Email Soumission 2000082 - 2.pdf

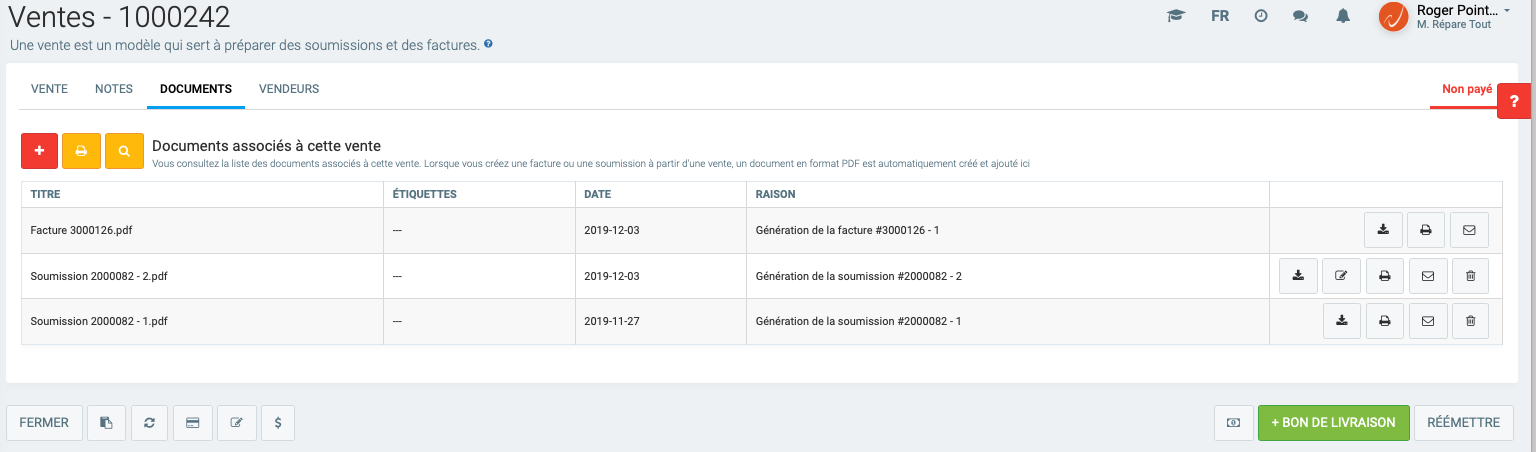click(1427, 276)
